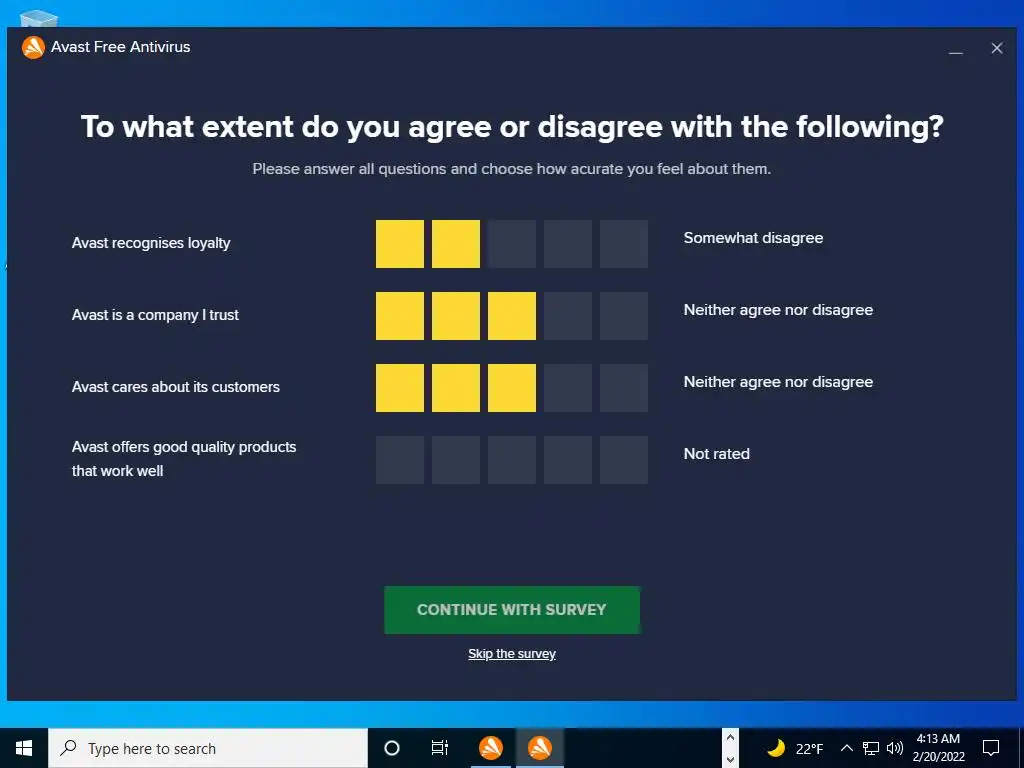
Task: Open first Avast icon on taskbar
Action: point(490,748)
